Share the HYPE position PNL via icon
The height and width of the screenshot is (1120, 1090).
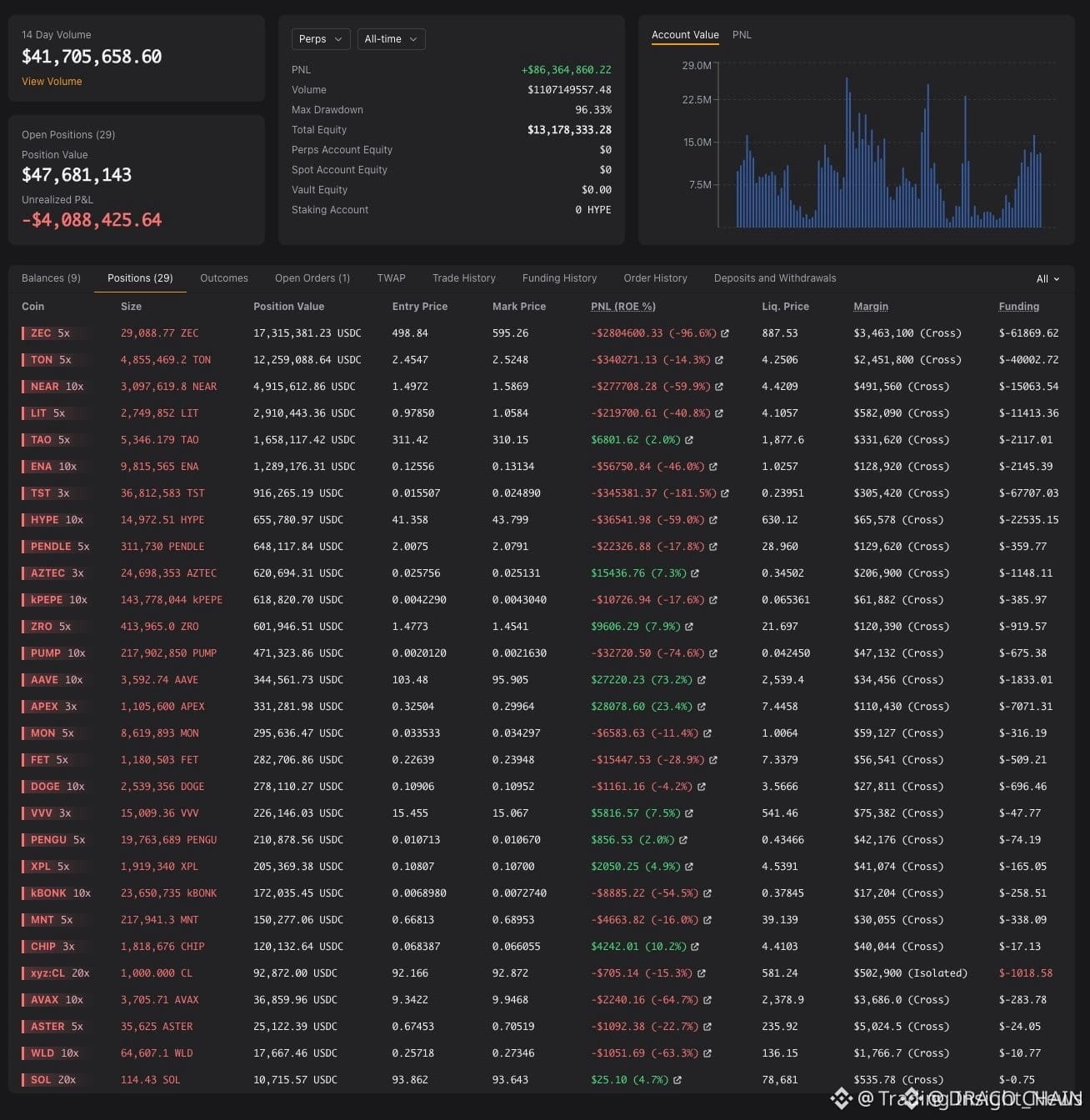(x=713, y=520)
